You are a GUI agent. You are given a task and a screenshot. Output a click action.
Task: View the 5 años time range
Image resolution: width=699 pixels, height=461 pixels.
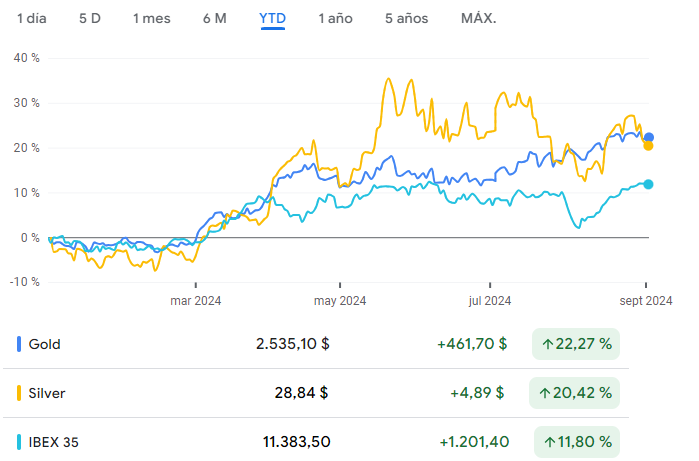405,19
